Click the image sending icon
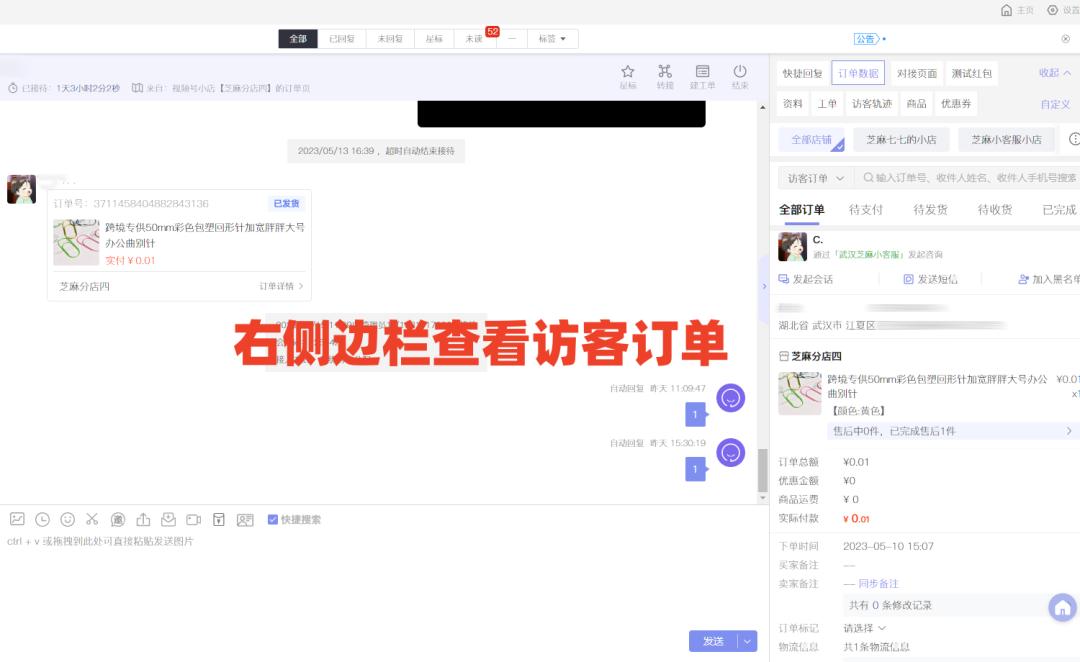Screen dimensions: 1080x662 coord(17,519)
